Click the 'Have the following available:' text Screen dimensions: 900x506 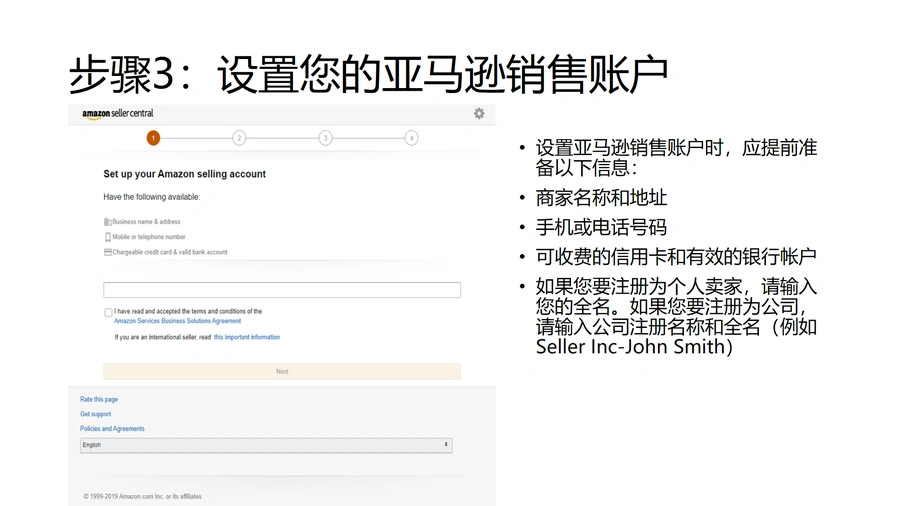152,197
